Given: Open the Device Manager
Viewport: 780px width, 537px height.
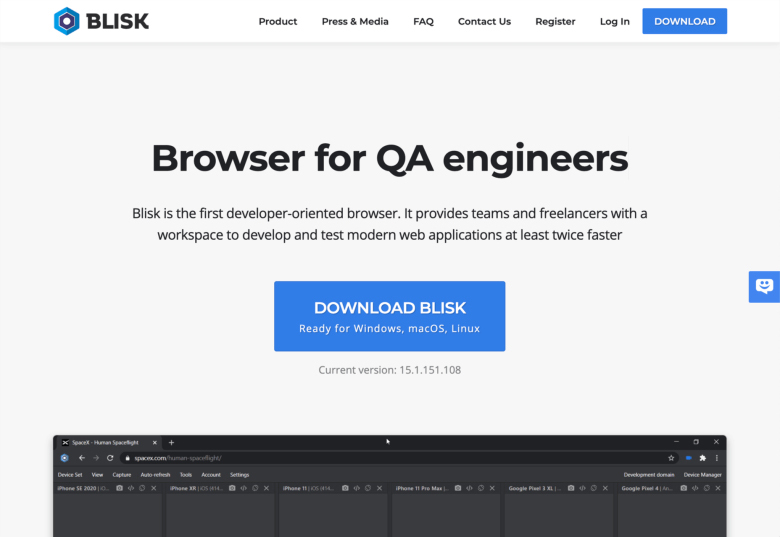Looking at the screenshot, I should (x=702, y=475).
